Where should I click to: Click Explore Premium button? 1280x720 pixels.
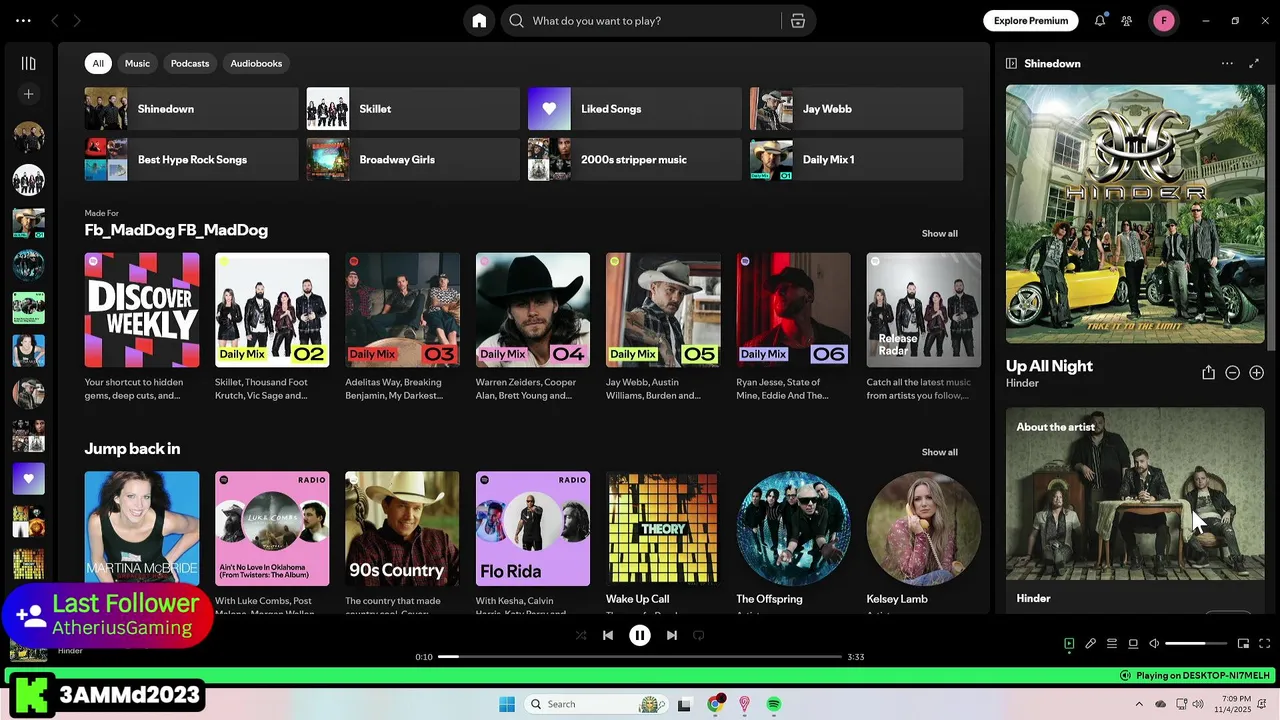[x=1031, y=20]
